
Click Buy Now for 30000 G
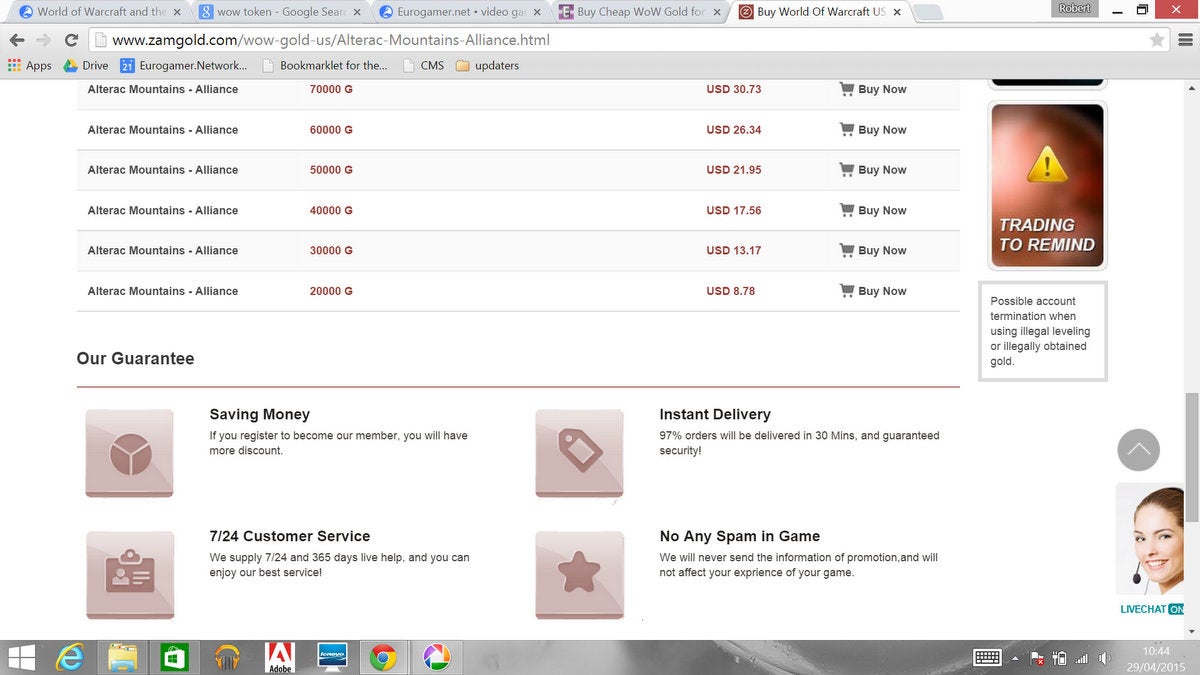(x=873, y=250)
